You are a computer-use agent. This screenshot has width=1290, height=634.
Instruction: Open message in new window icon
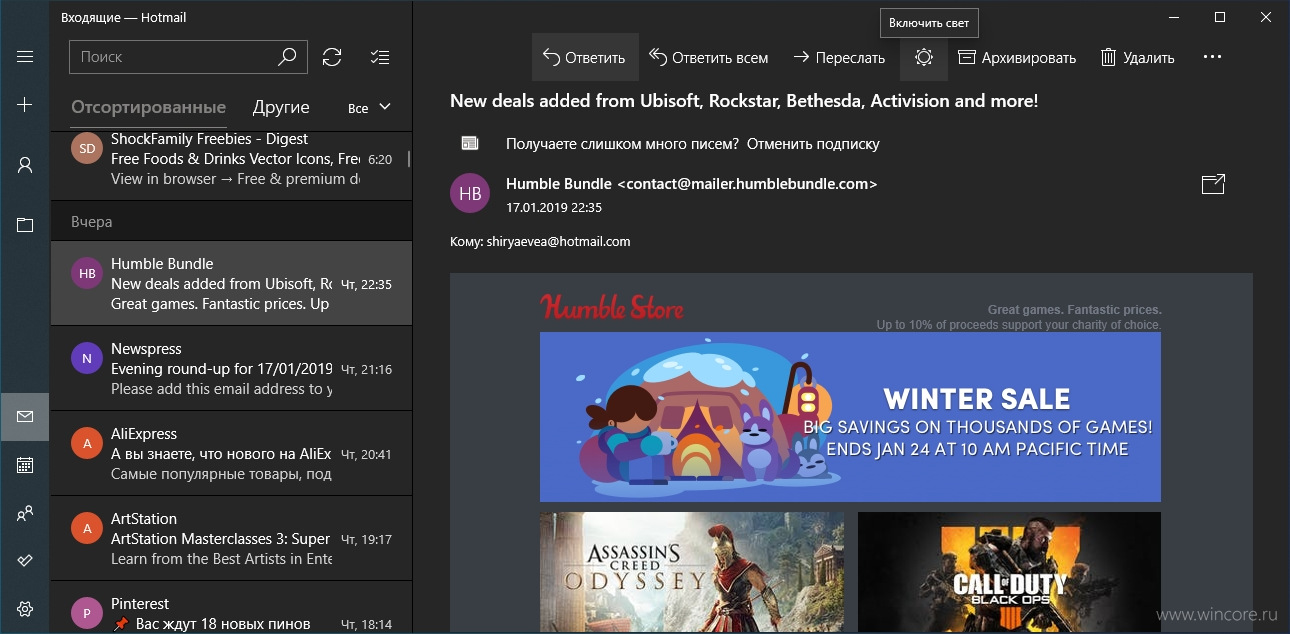coord(1213,184)
